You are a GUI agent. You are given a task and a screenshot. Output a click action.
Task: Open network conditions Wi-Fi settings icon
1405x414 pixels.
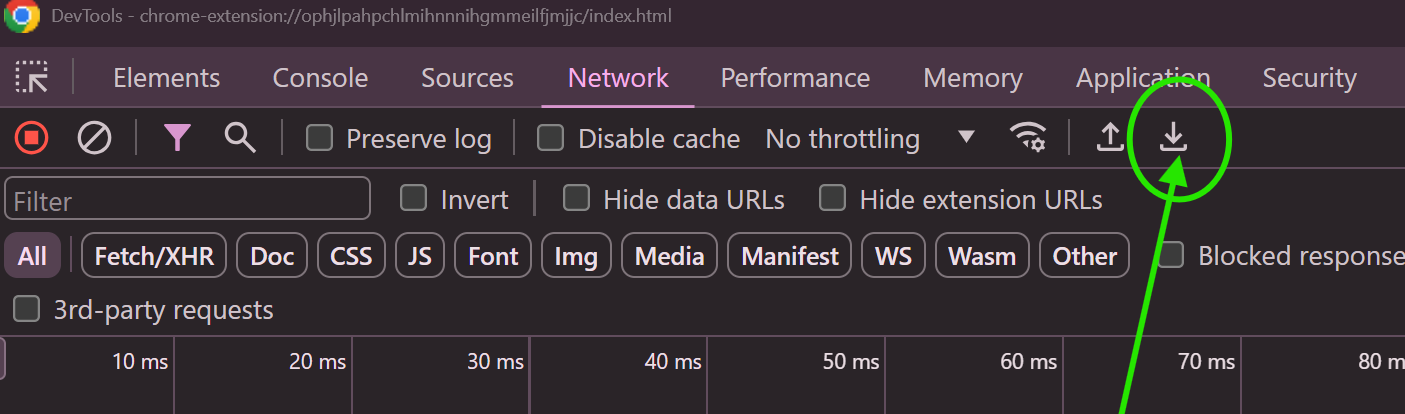1028,138
